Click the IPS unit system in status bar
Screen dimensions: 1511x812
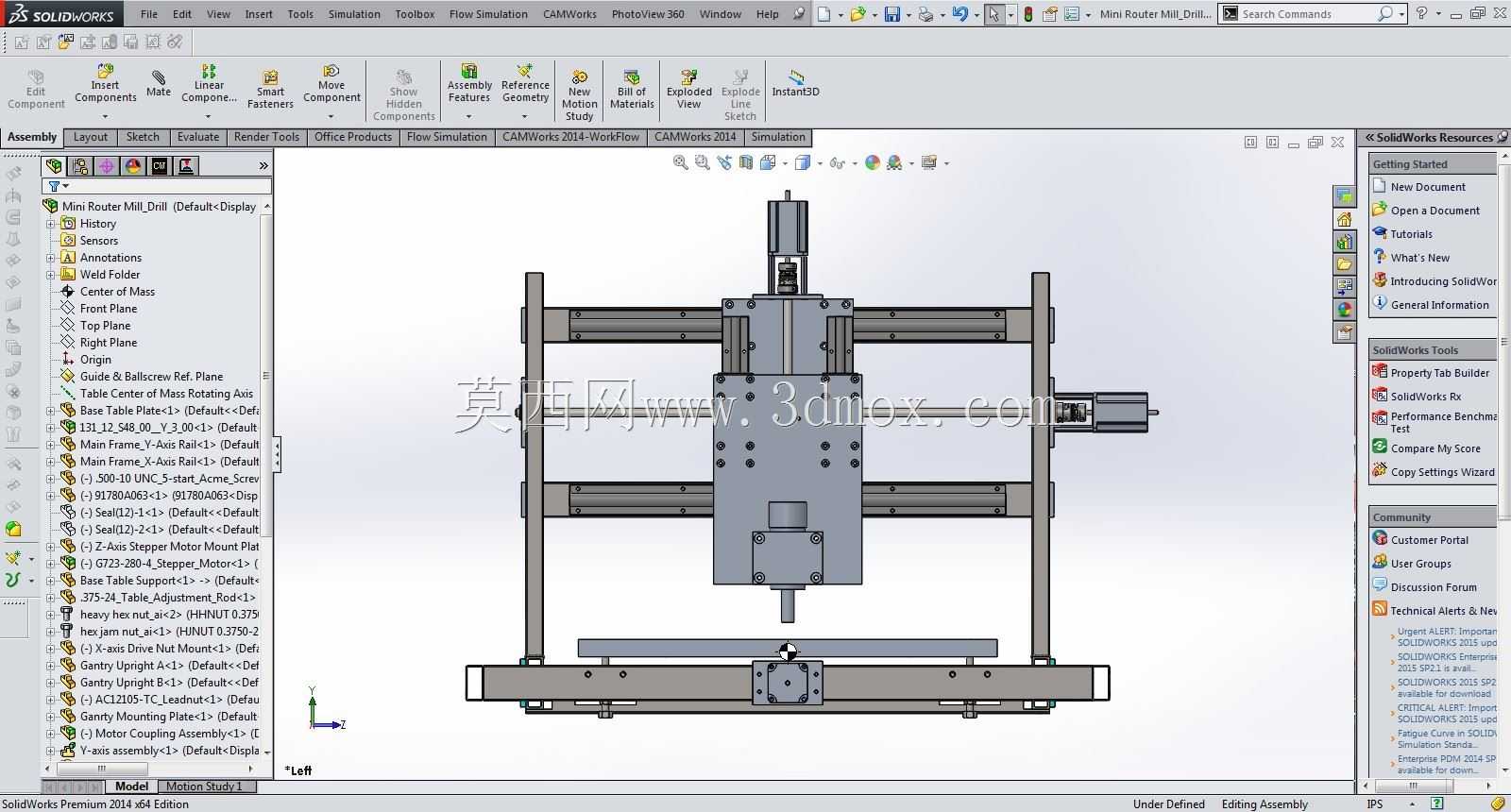pyautogui.click(x=1375, y=804)
